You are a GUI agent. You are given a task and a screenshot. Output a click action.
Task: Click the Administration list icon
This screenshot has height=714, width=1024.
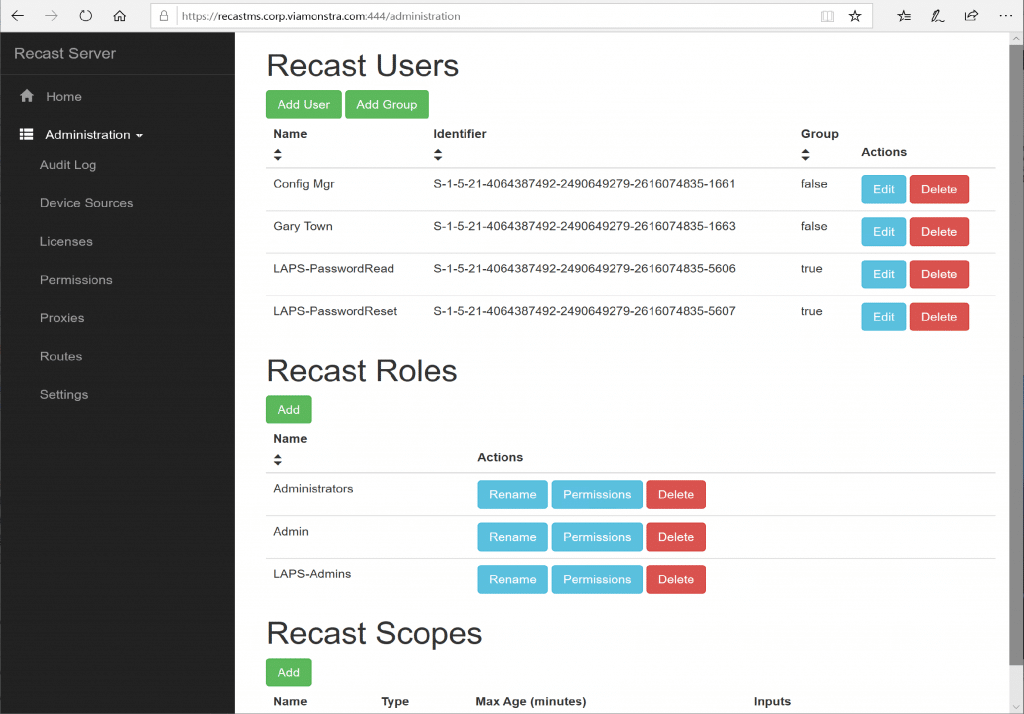click(x=26, y=134)
